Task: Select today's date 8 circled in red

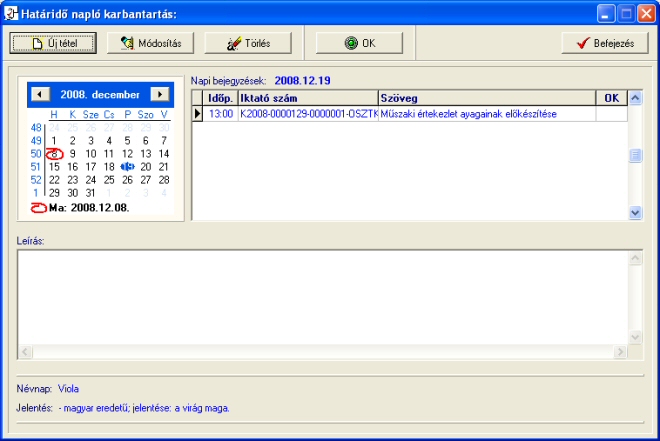Action: (54, 154)
